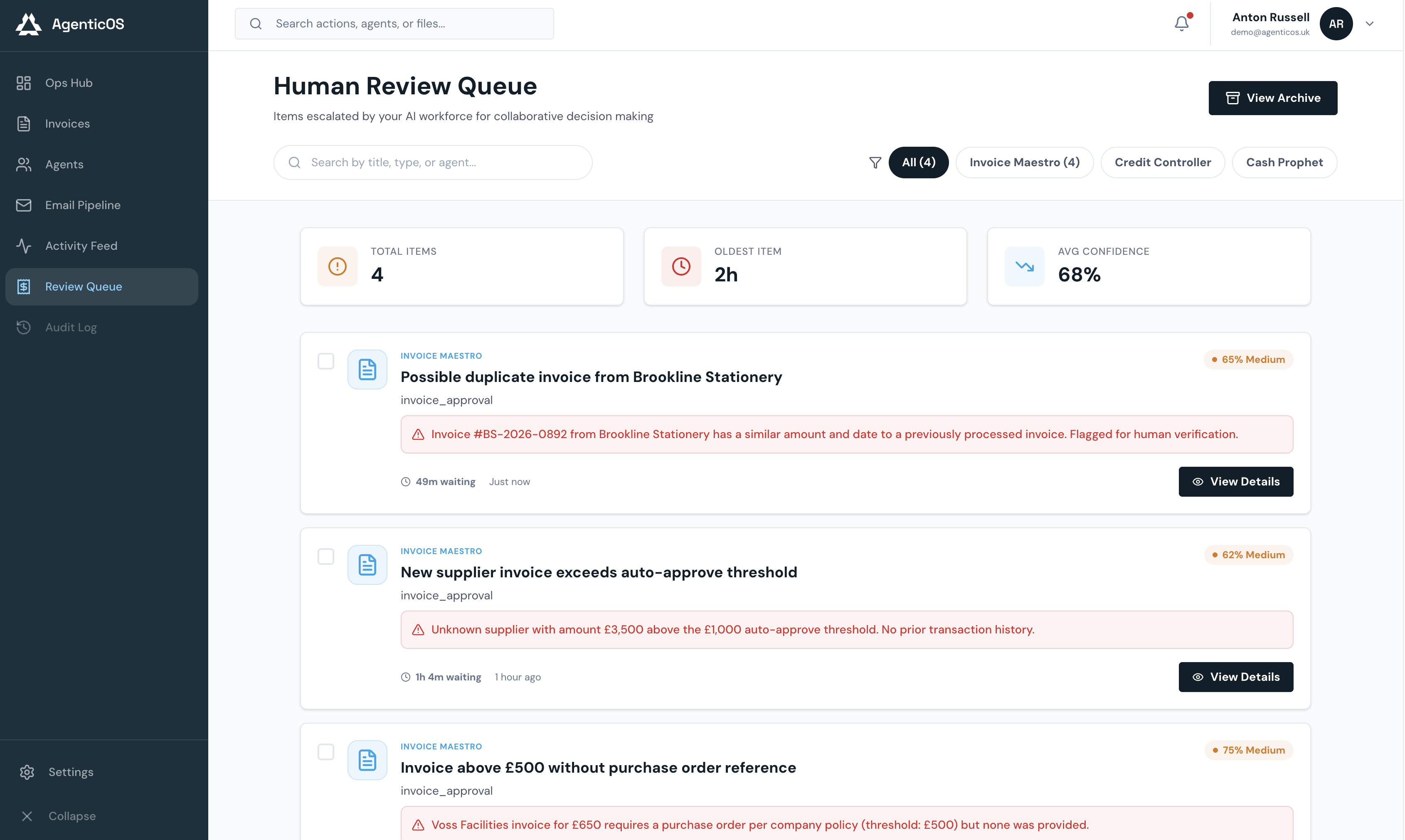This screenshot has width=1405, height=840.
Task: Click the 65% Medium confidence badge
Action: coord(1248,360)
